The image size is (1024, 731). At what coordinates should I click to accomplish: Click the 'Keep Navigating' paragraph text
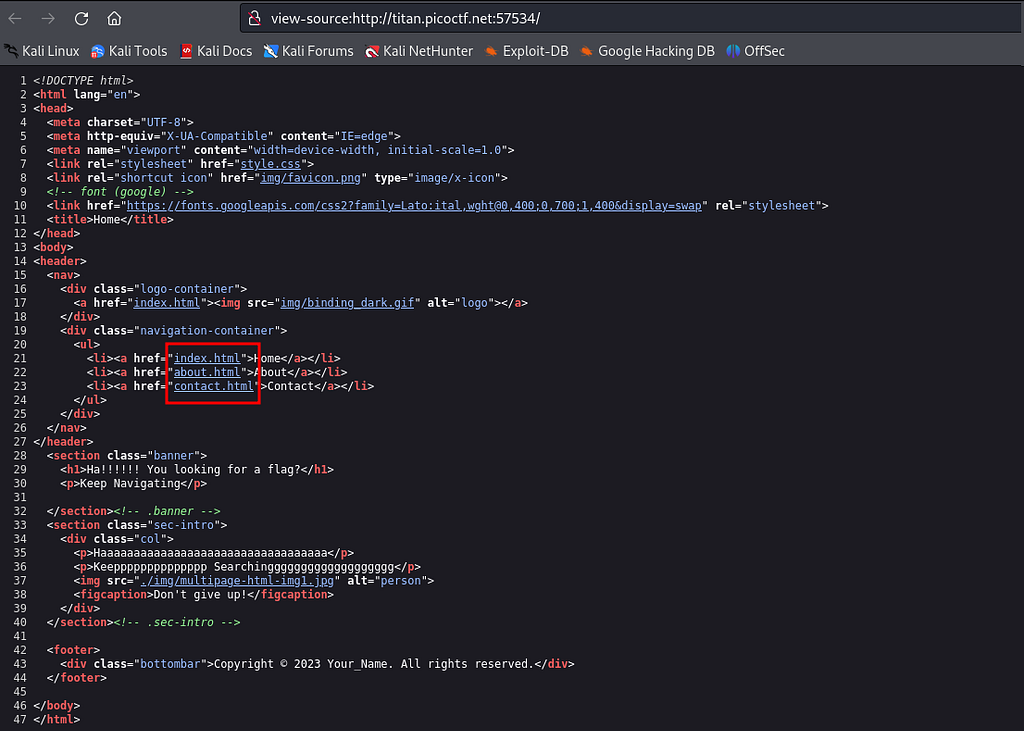coord(130,483)
